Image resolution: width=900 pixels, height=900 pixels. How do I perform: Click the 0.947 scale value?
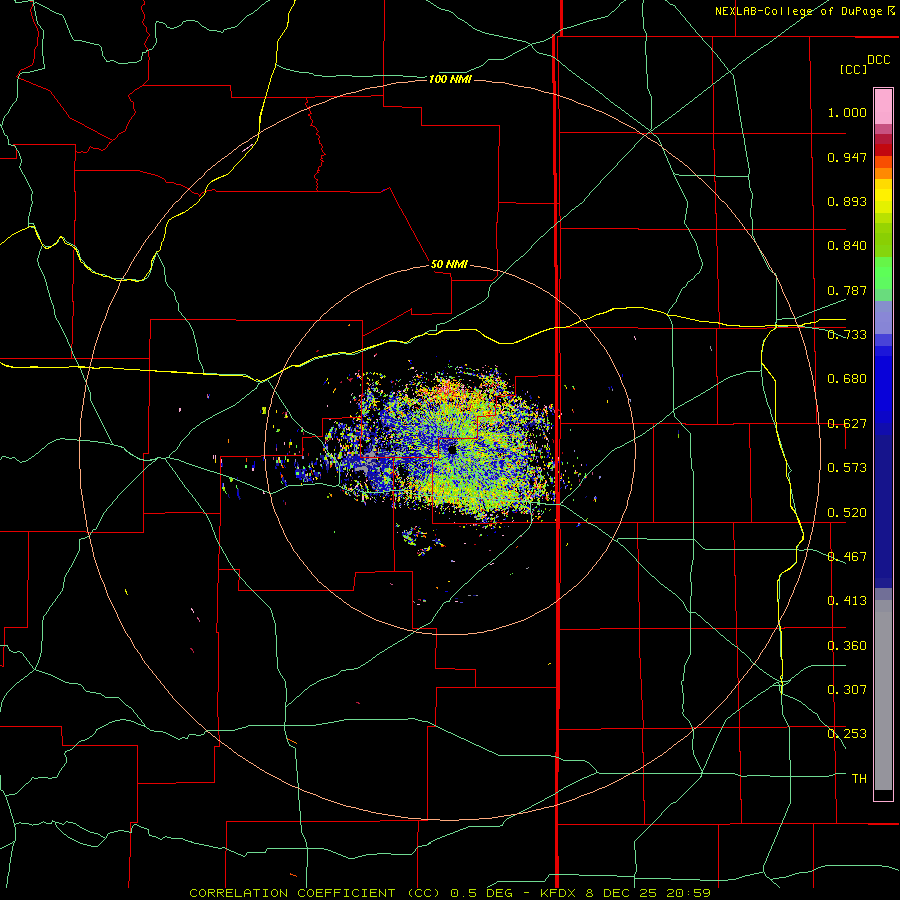click(847, 157)
